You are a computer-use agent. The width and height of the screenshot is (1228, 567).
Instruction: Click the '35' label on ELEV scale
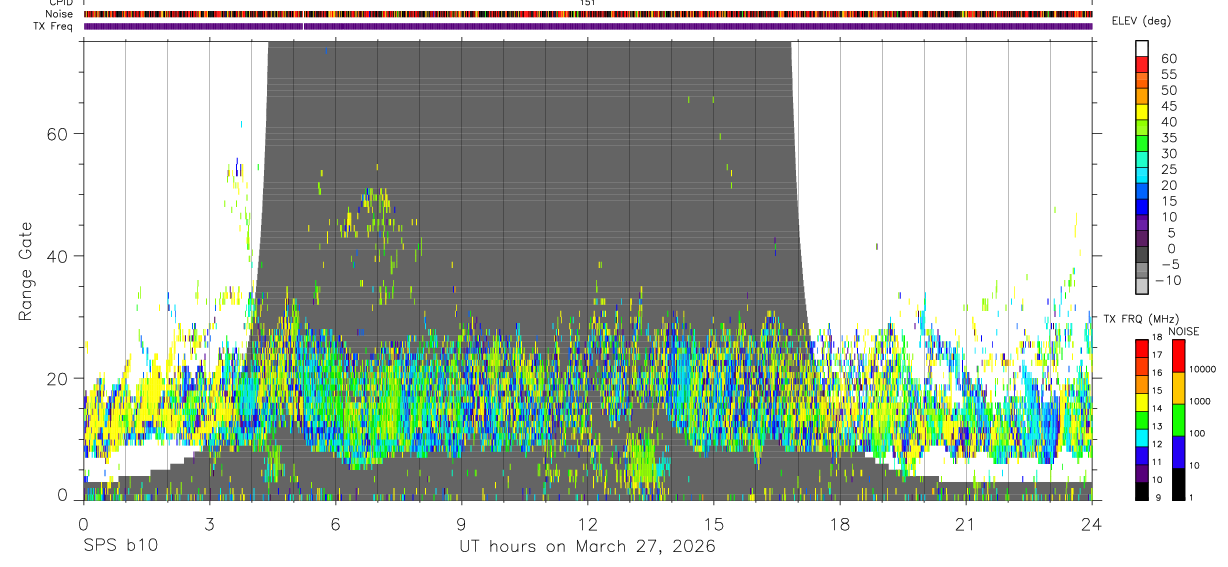pos(1168,138)
